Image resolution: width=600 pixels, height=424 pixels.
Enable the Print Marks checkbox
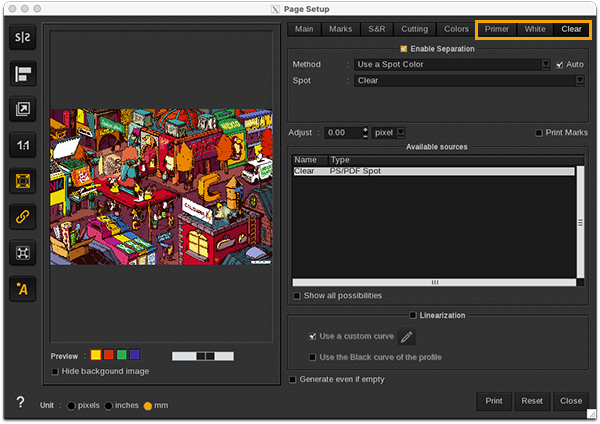click(x=539, y=132)
